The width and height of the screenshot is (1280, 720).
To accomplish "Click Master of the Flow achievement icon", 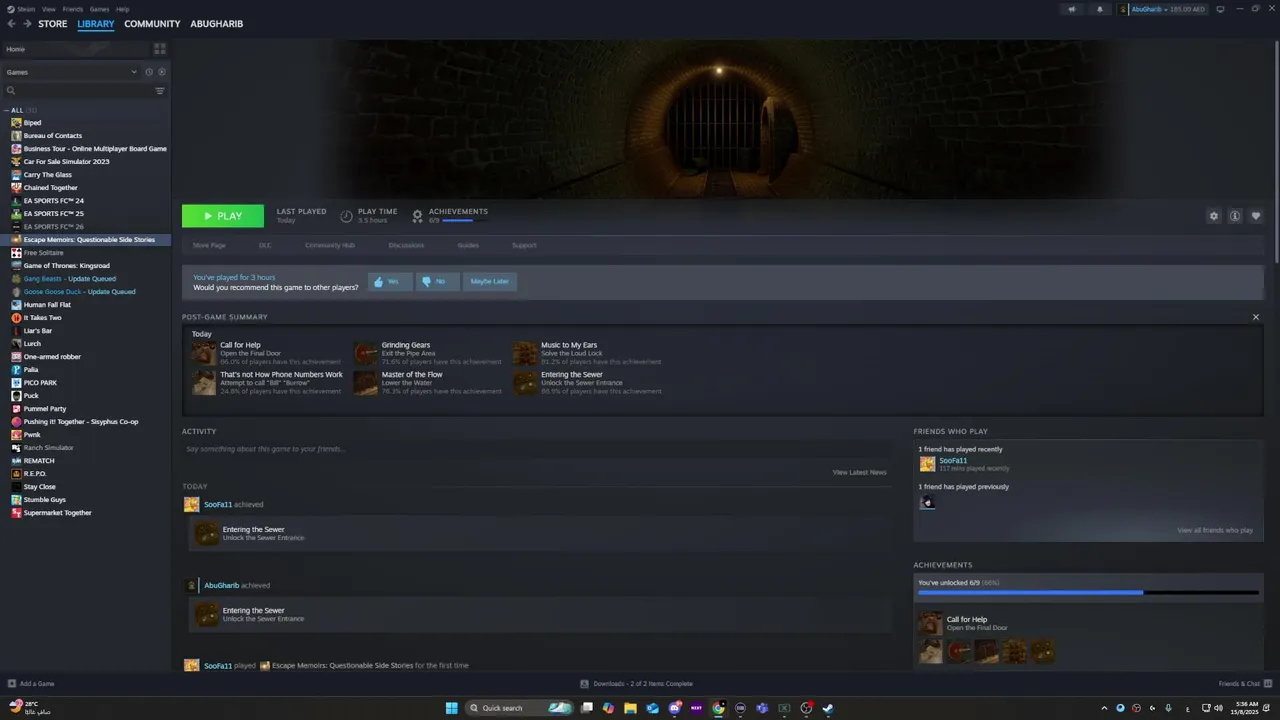I will (365, 383).
